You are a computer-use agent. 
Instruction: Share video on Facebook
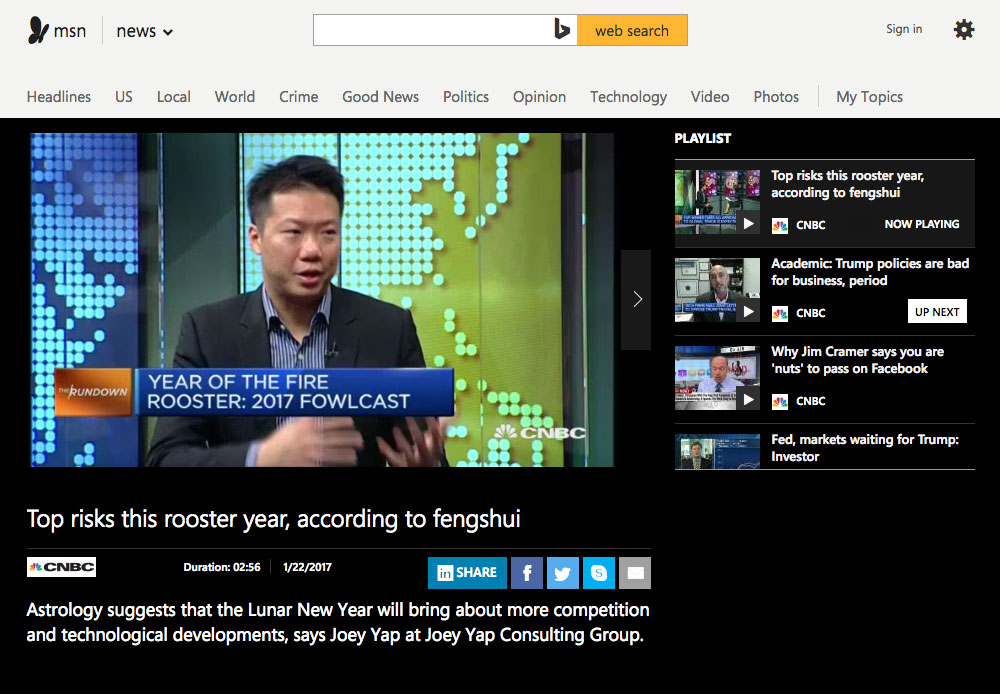527,573
